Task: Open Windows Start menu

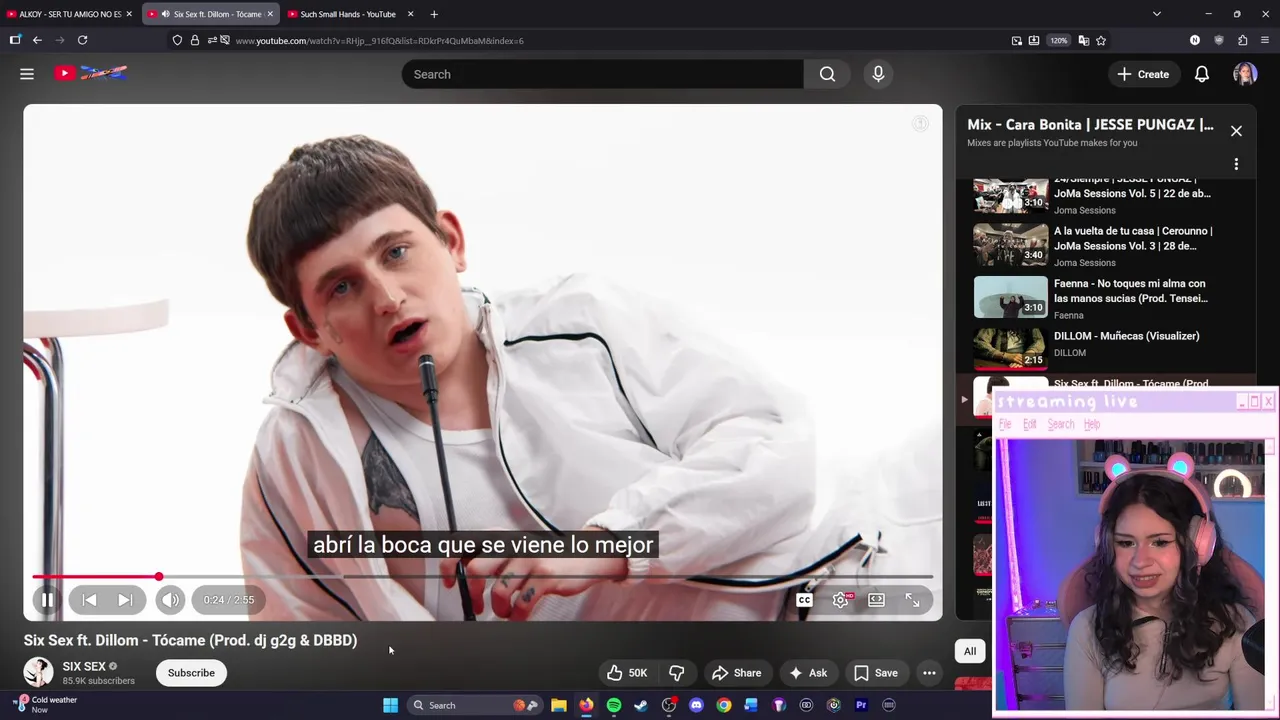Action: click(390, 705)
